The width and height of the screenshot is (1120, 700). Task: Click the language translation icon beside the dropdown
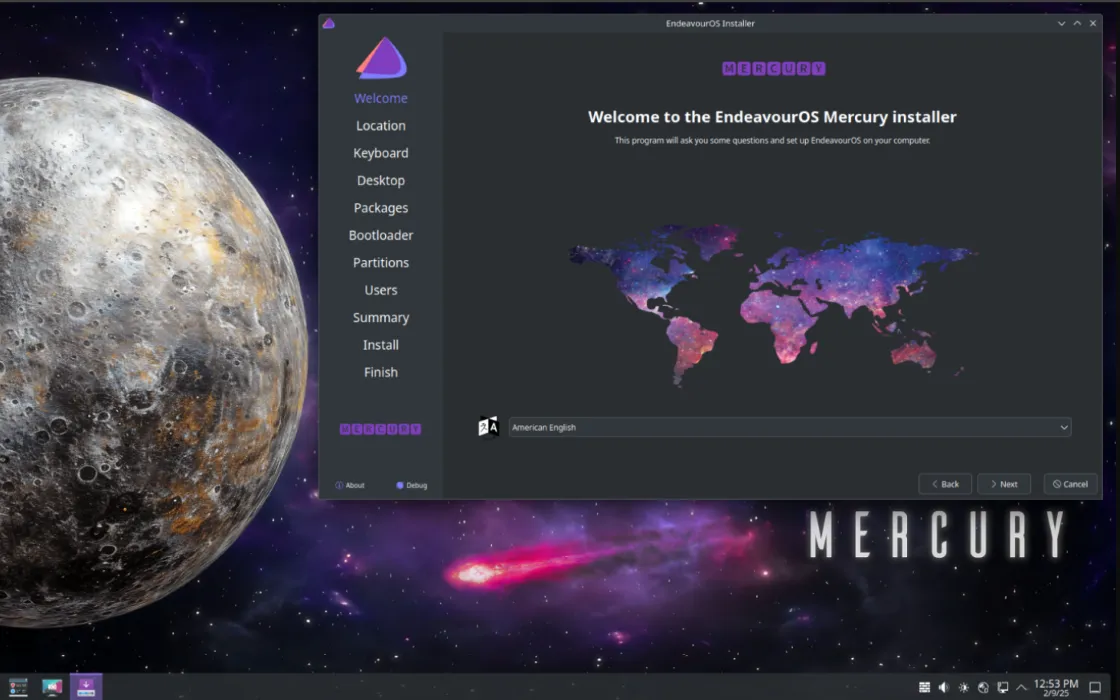coord(488,427)
